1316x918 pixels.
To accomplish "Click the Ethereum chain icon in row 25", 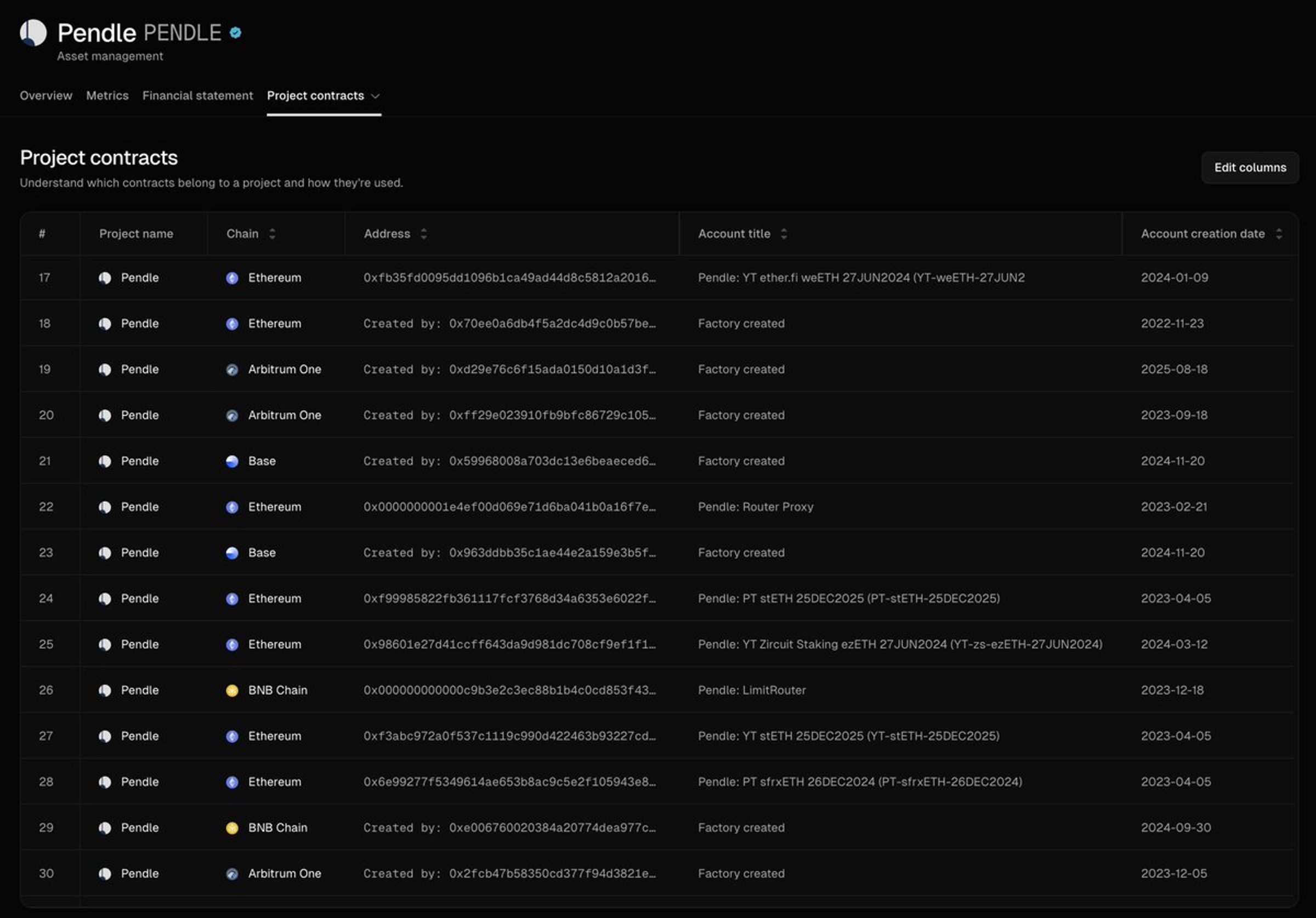I will click(x=232, y=645).
